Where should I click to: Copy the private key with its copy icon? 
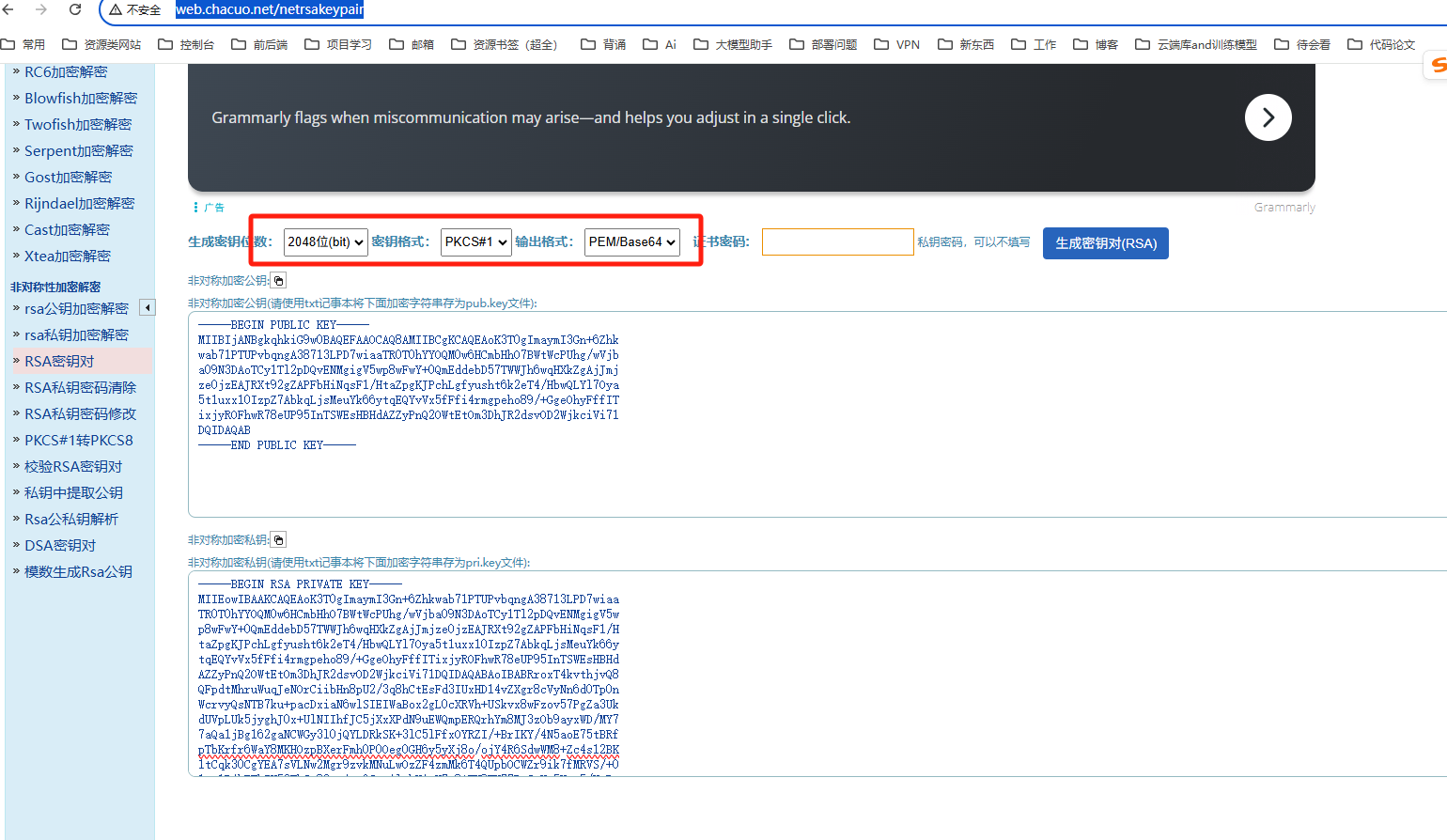coord(278,539)
